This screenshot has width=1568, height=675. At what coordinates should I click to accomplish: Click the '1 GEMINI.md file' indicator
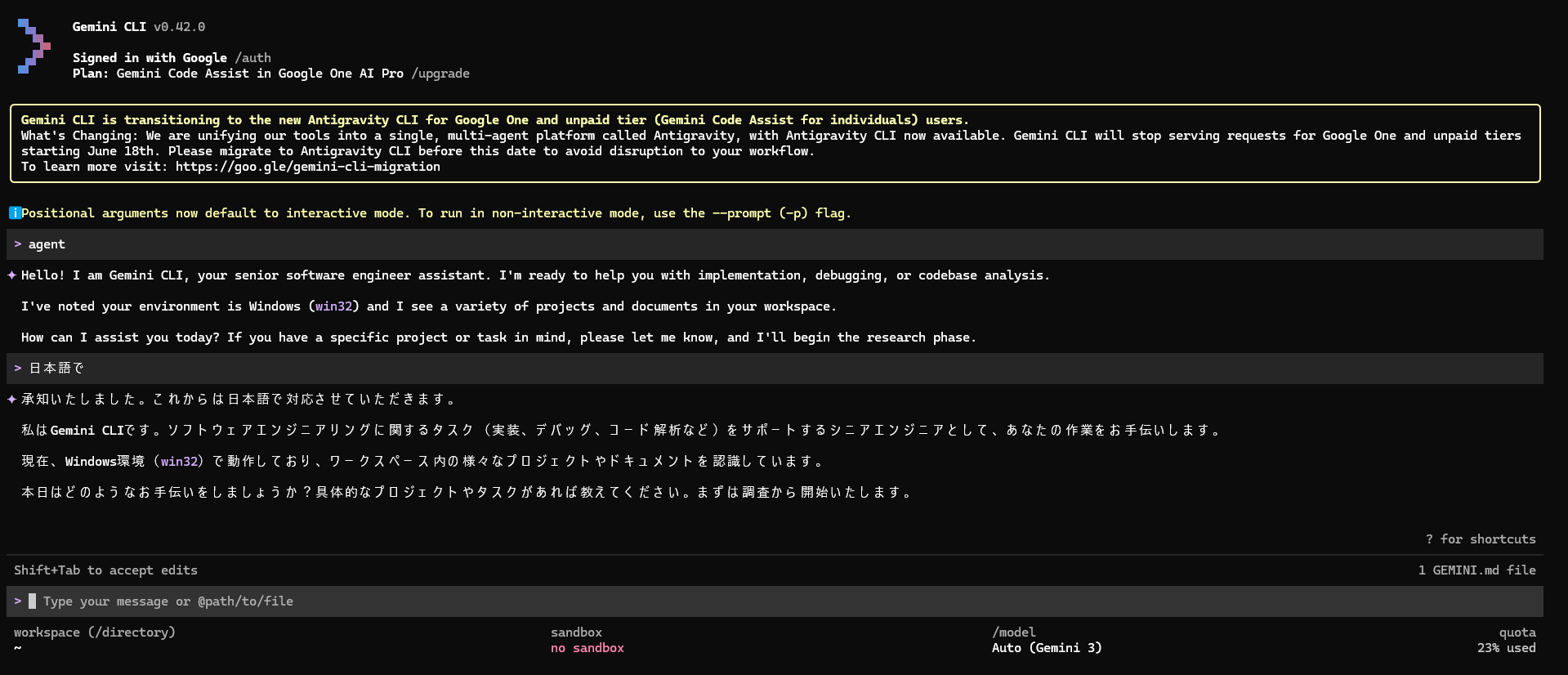tap(1476, 570)
